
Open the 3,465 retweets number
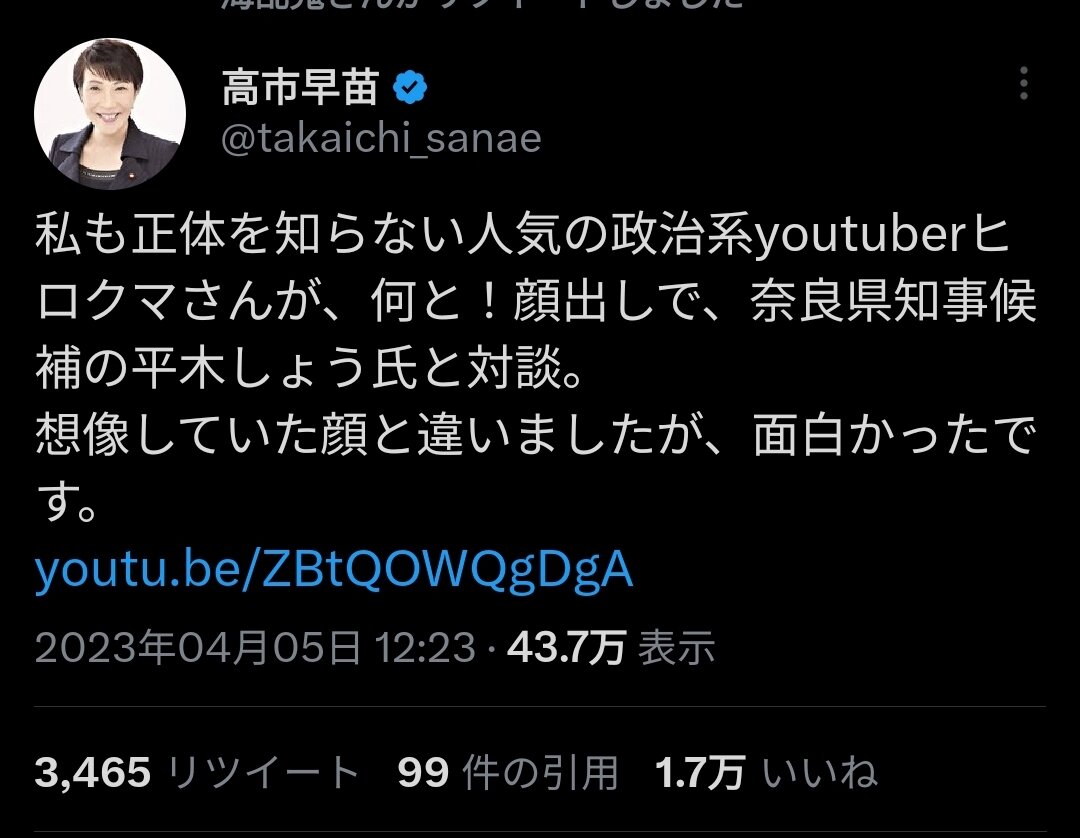coord(93,772)
